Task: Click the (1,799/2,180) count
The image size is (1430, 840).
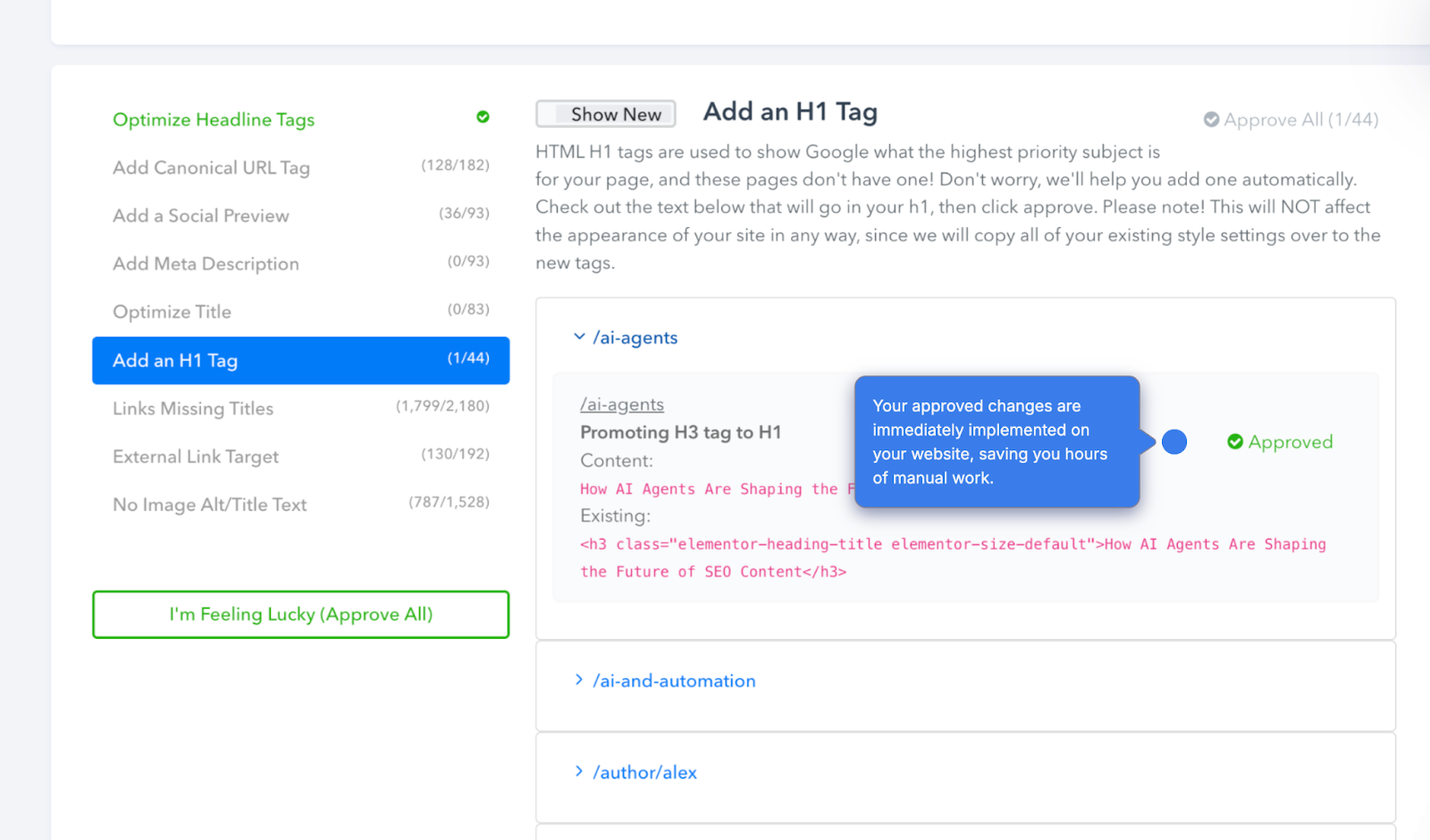Action: click(x=442, y=406)
